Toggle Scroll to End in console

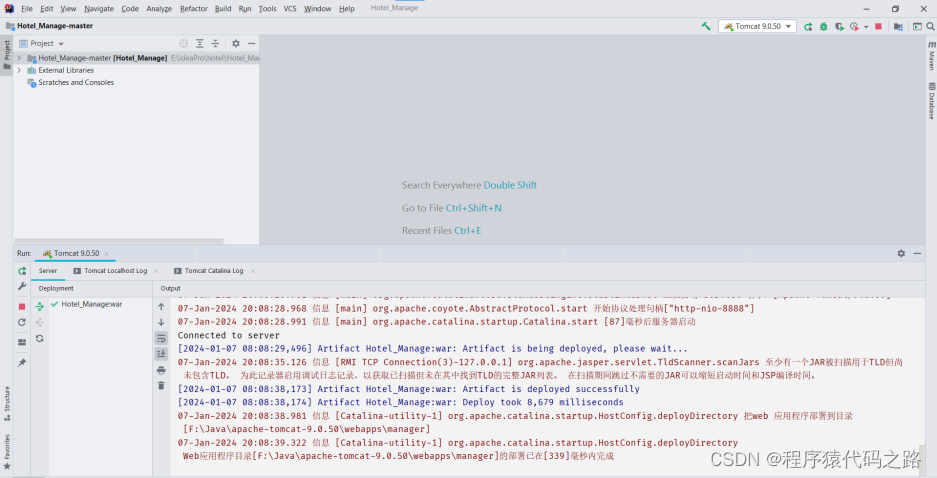coord(161,354)
